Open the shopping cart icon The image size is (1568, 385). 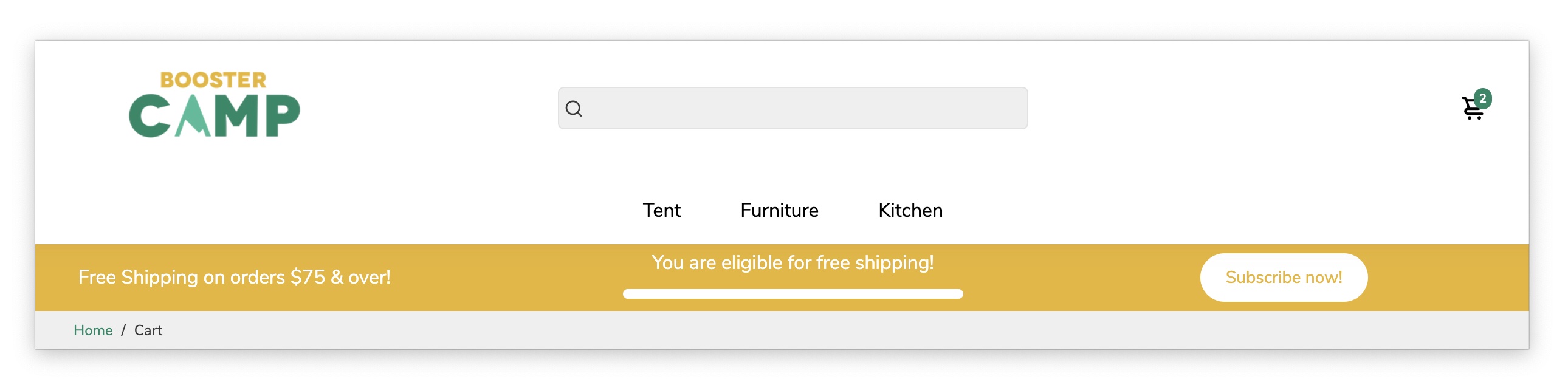[1472, 110]
